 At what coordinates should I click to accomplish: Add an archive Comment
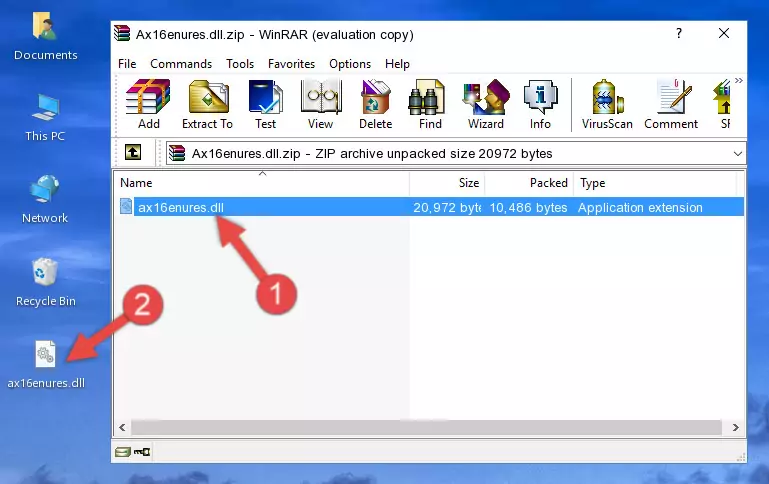tap(671, 104)
